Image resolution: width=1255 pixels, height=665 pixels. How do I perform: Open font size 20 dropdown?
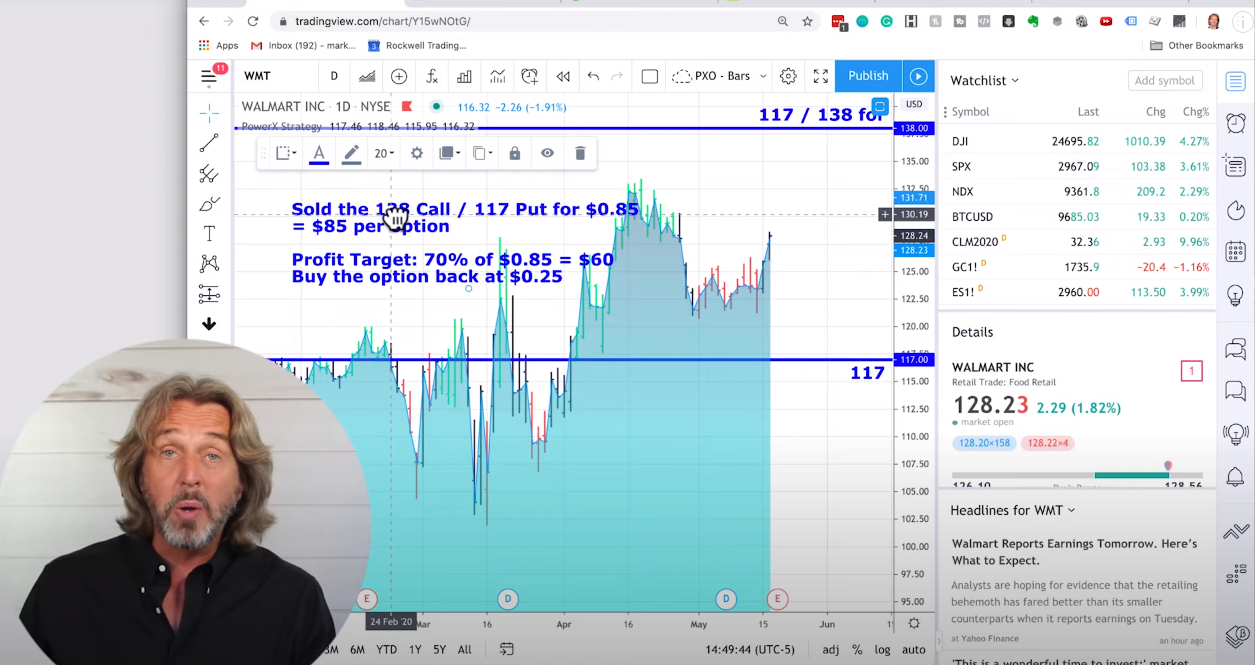384,153
